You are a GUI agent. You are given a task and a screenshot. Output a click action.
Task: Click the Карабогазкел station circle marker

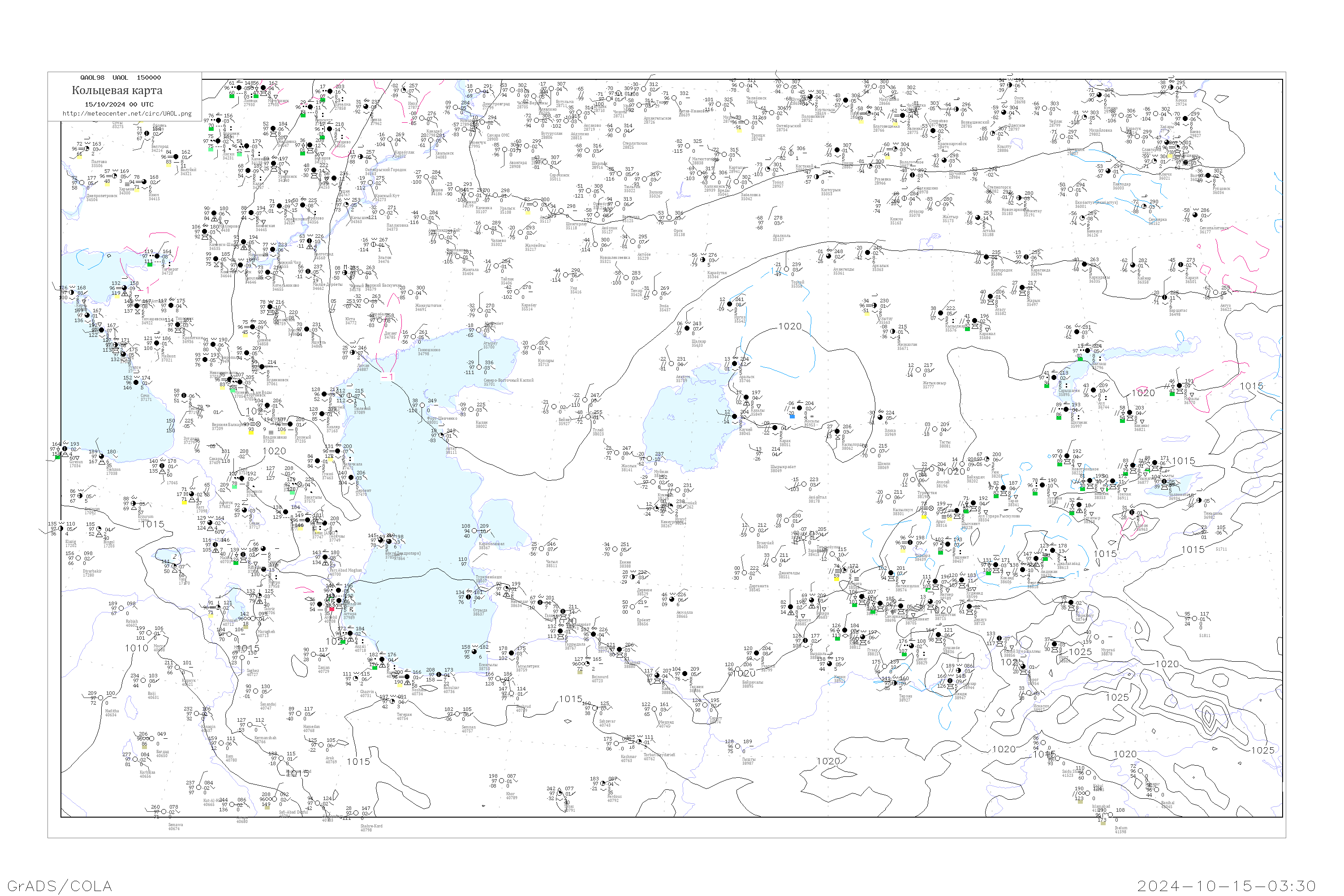point(474,531)
